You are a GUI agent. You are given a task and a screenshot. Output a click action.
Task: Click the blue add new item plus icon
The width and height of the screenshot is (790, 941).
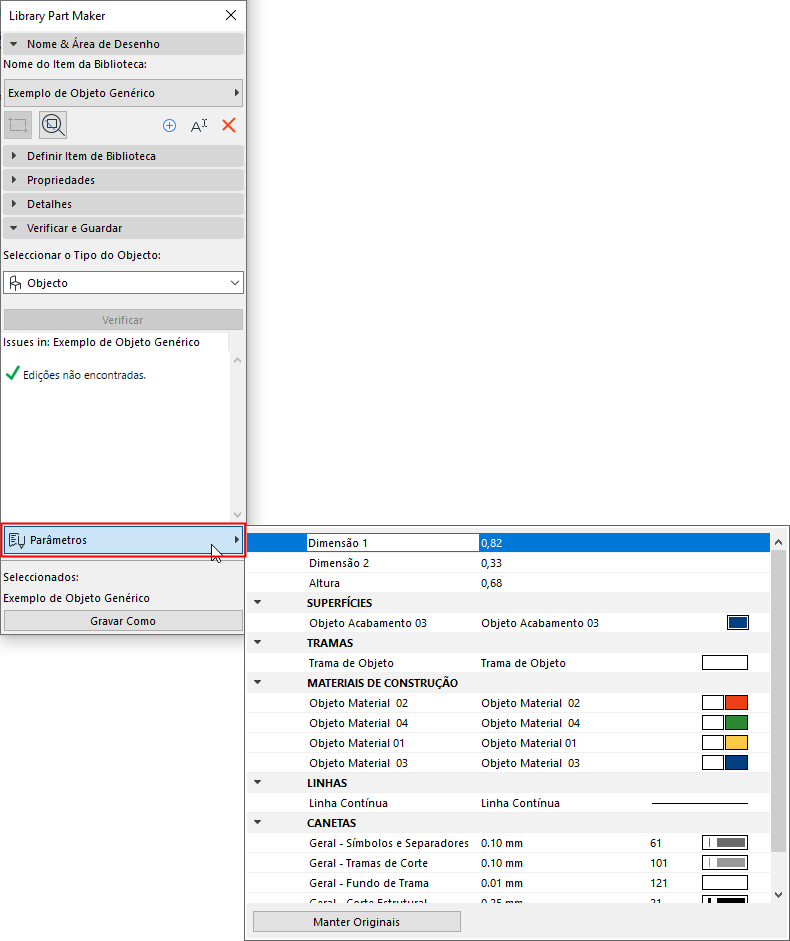(x=169, y=125)
